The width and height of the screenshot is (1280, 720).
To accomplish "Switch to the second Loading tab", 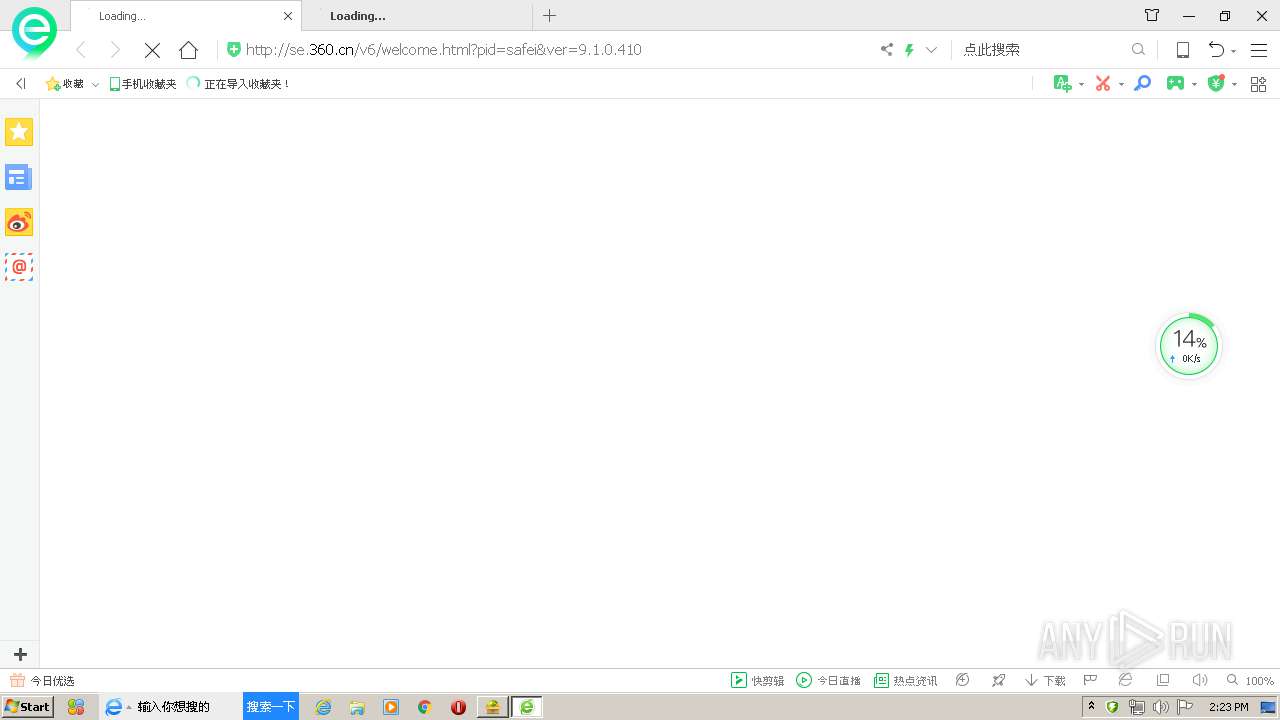I will 418,16.
